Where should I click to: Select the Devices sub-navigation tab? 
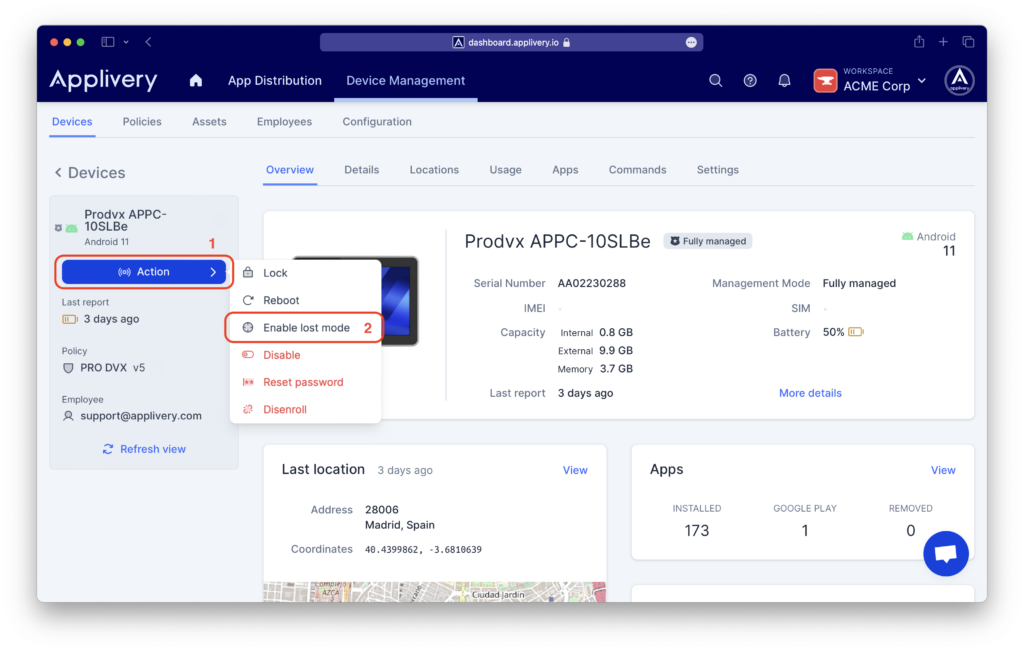(x=72, y=121)
